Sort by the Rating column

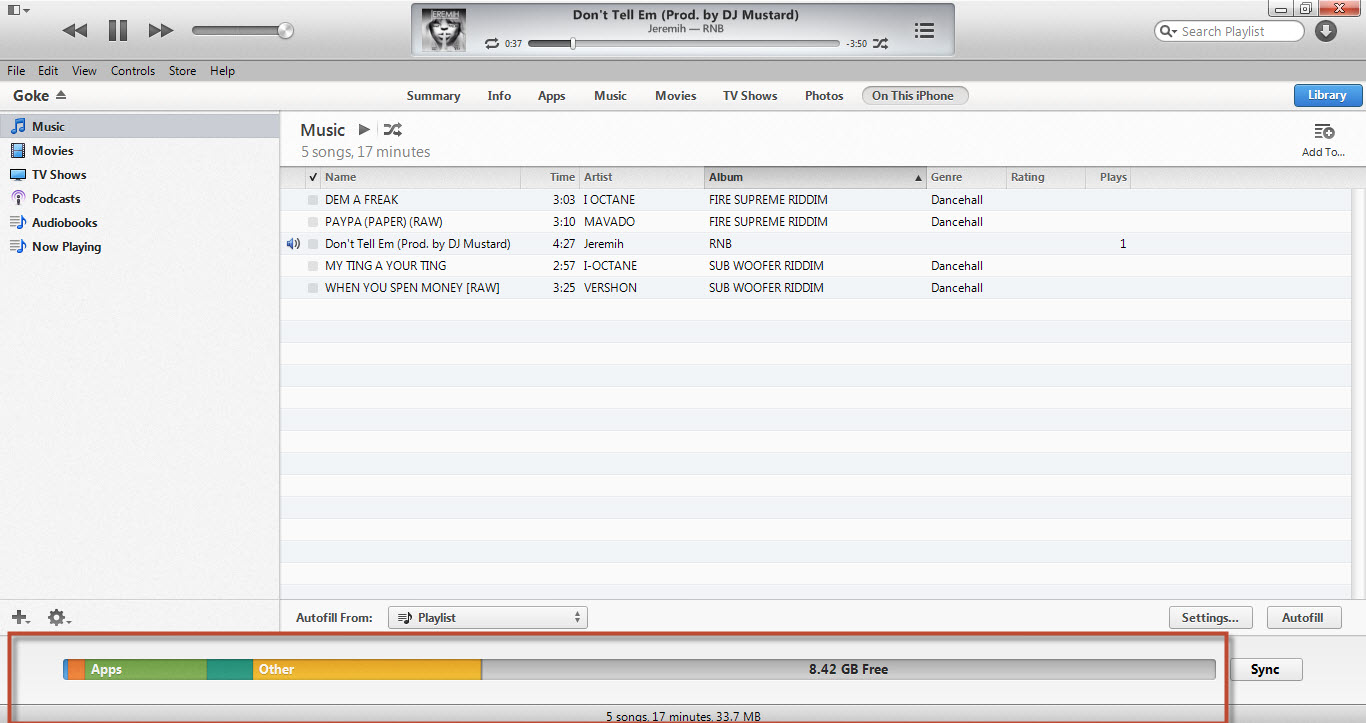1046,177
